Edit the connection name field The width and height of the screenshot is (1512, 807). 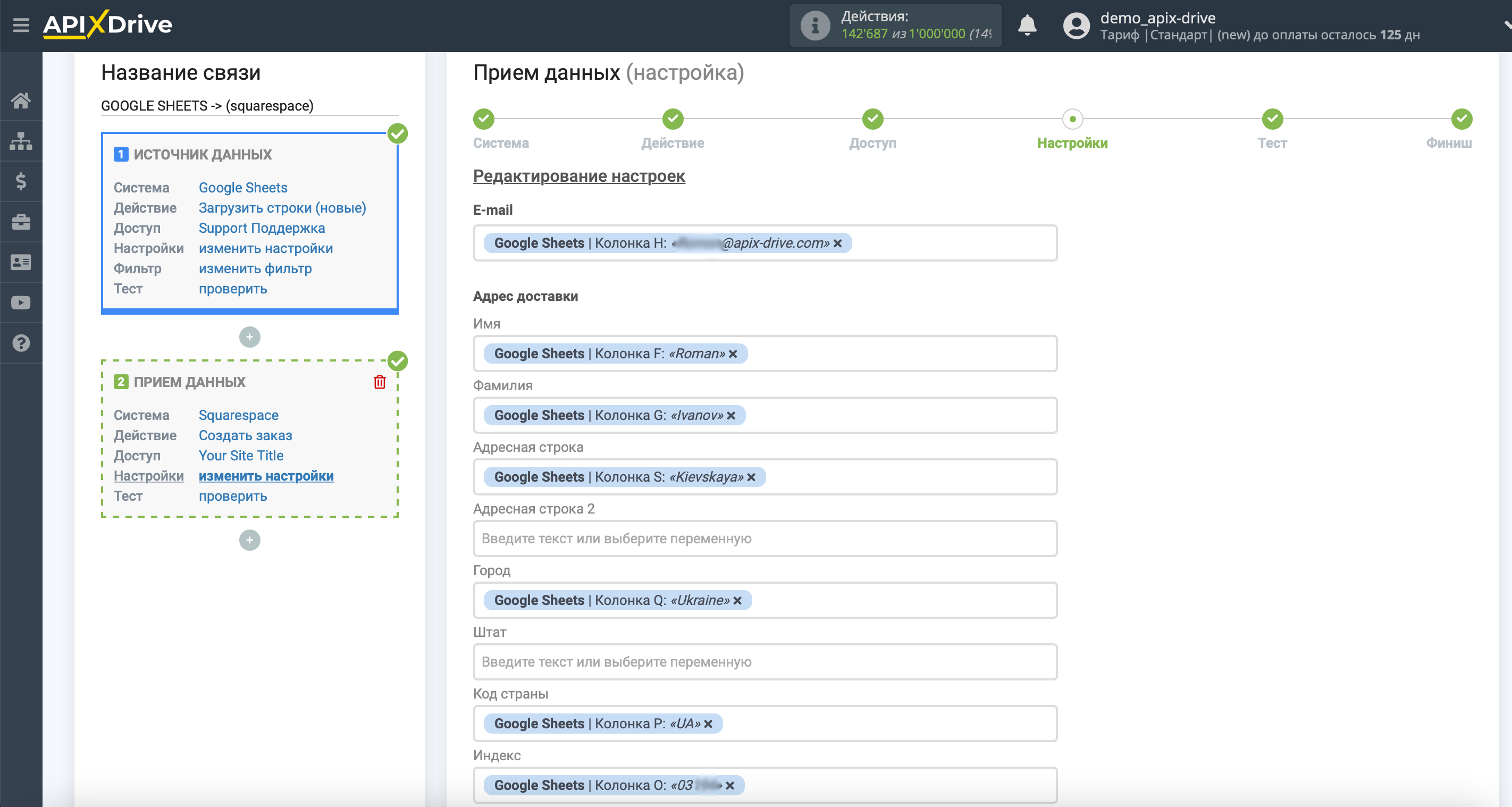(x=249, y=106)
